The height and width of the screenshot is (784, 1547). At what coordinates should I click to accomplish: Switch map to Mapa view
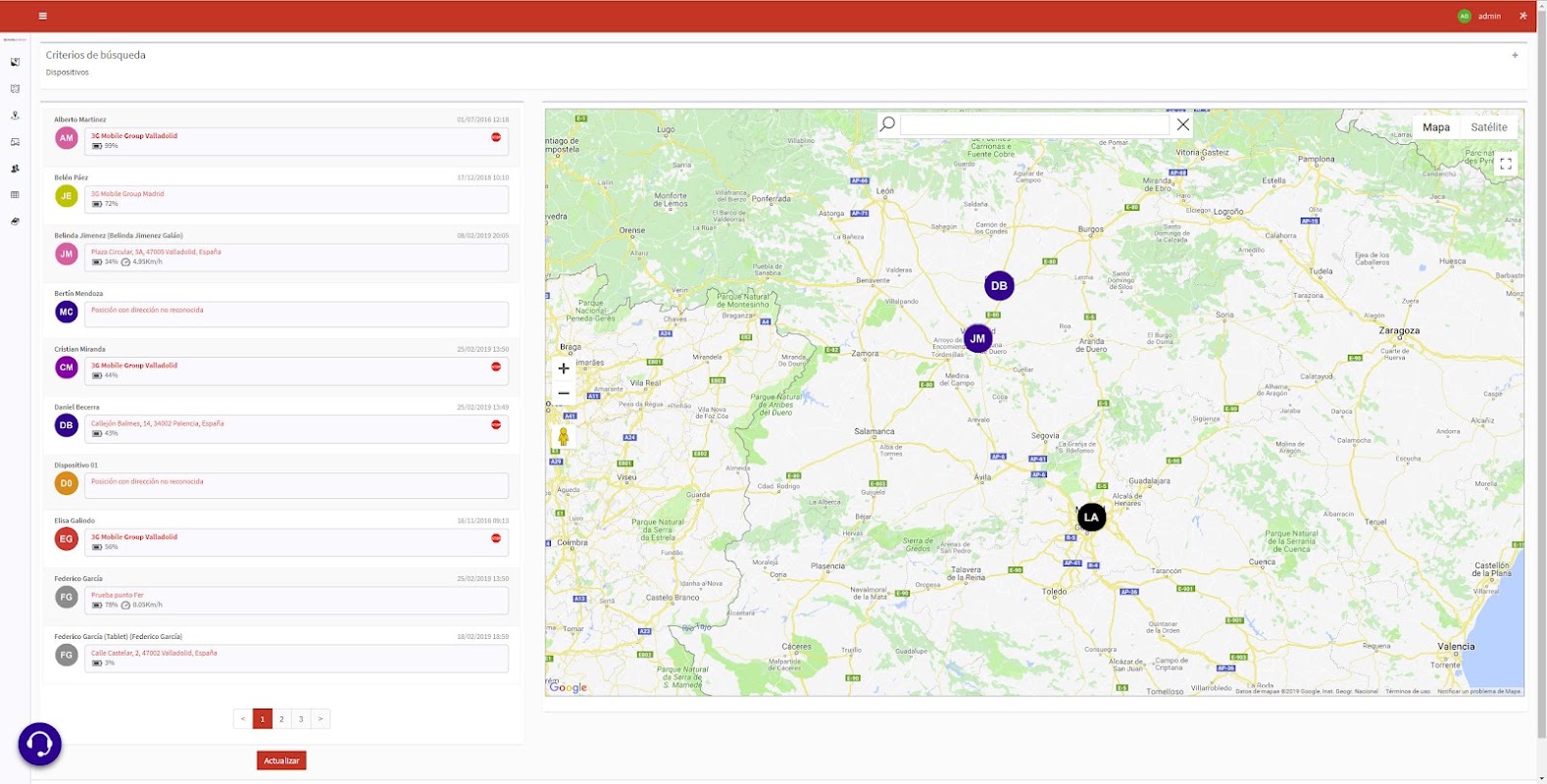(x=1436, y=127)
